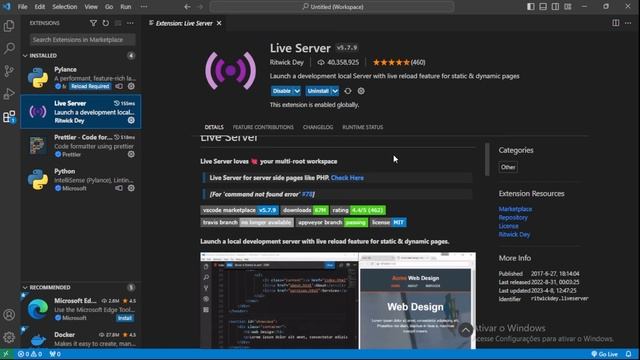
Task: Open Customize Layout icon
Action: click(568, 7)
